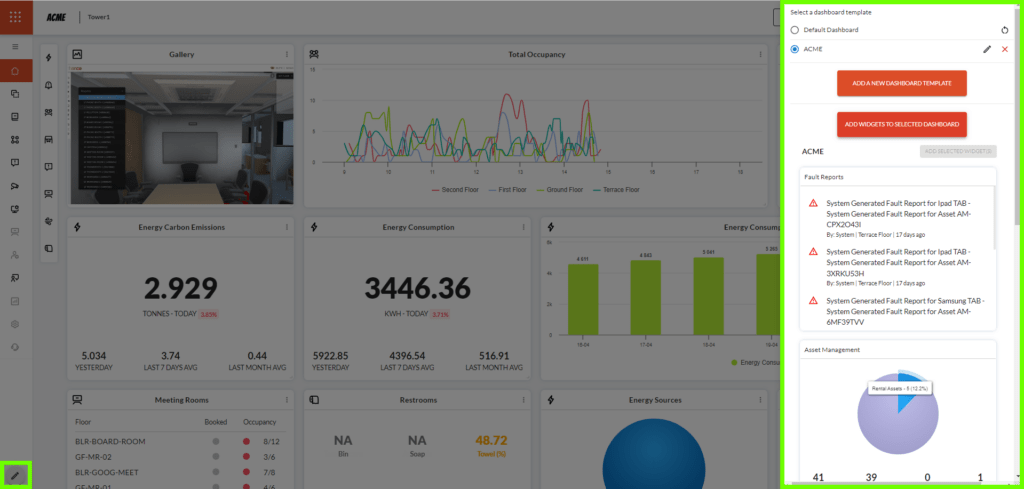This screenshot has width=1024, height=489.
Task: Select the ACME template radio button
Action: click(795, 49)
